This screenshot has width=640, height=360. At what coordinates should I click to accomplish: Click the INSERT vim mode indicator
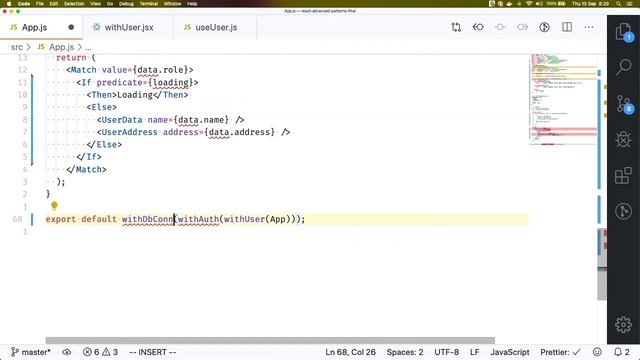(x=153, y=352)
